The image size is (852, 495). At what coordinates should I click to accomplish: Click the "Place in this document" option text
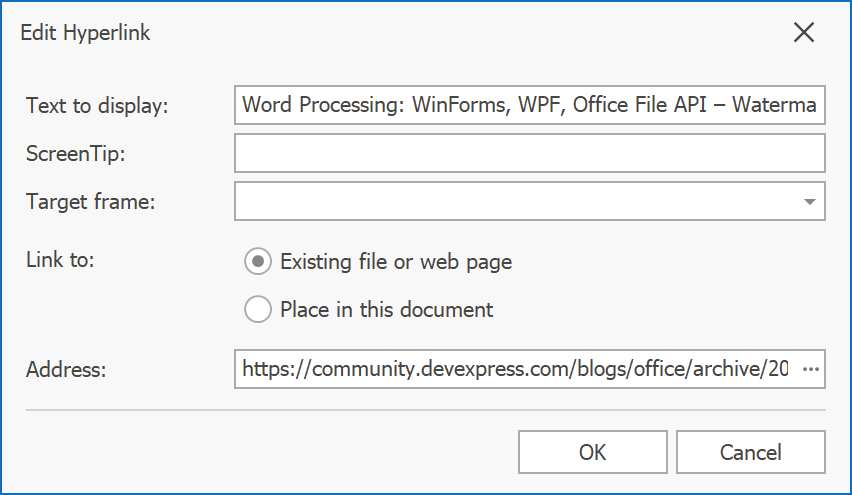coord(386,309)
